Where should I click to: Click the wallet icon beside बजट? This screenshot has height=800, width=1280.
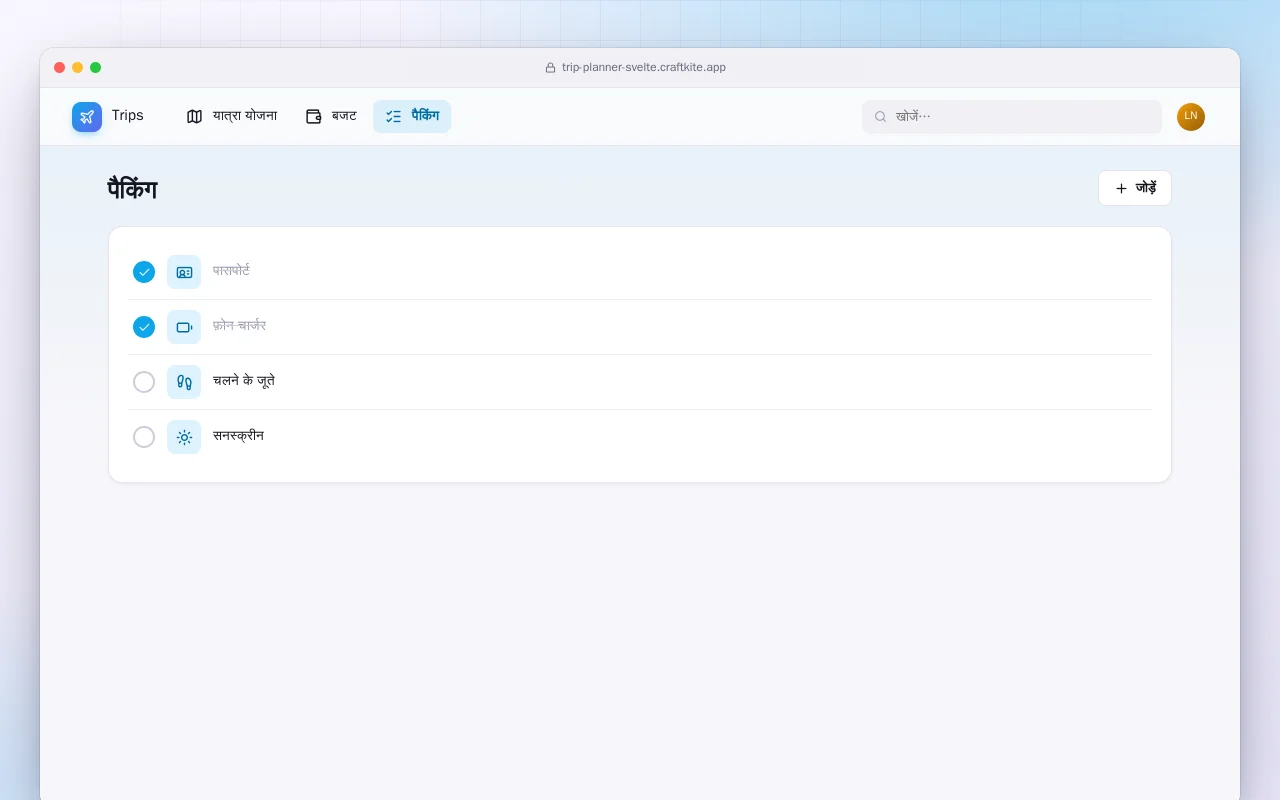314,117
